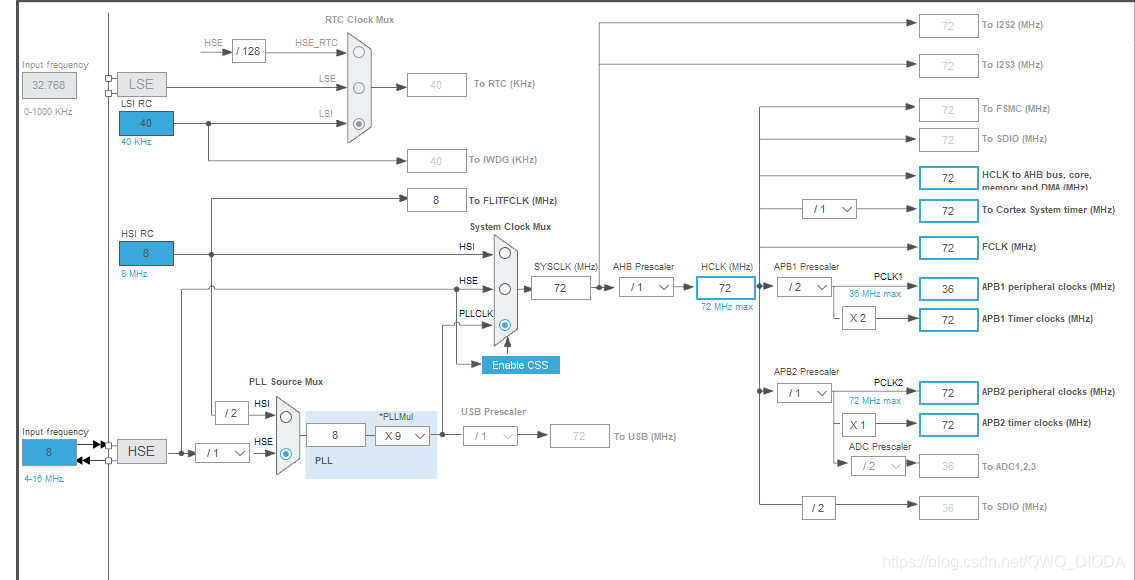Select LSI radio in RTC Clock Mux
Image resolution: width=1135 pixels, height=580 pixels.
pyautogui.click(x=359, y=123)
